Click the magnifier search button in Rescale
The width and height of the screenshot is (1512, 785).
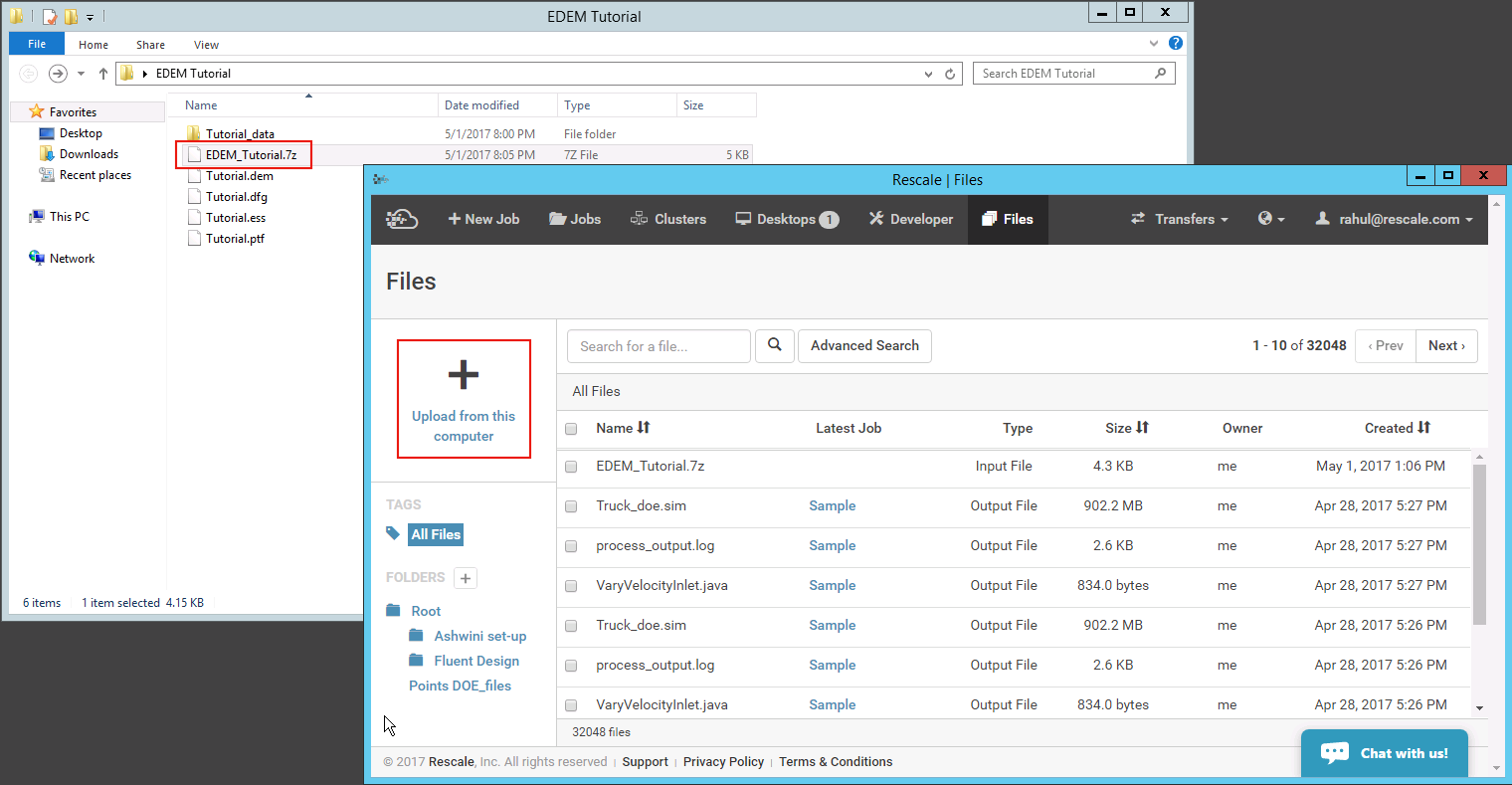775,345
